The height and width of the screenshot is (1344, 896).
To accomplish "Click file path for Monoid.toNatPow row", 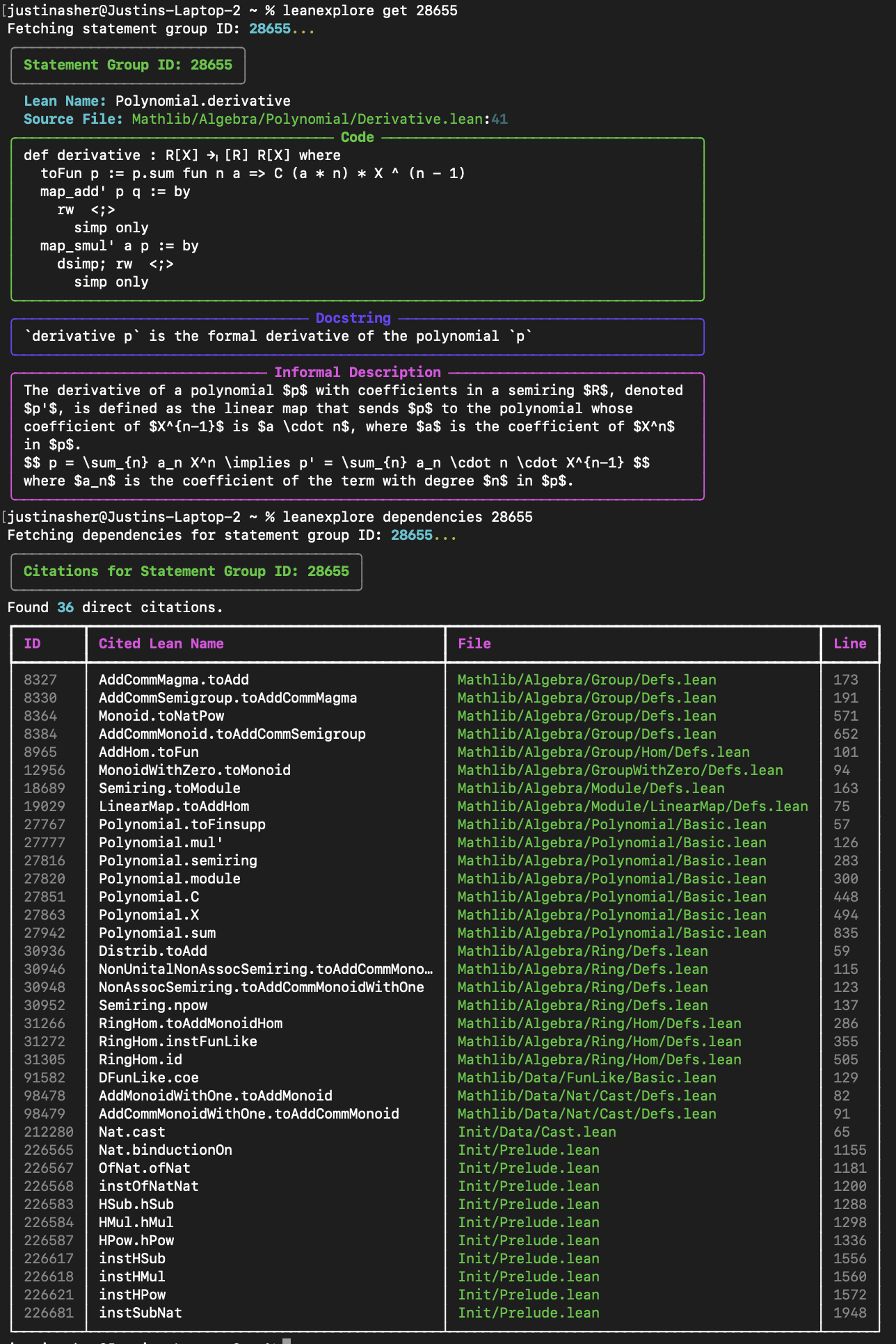I will pos(586,717).
